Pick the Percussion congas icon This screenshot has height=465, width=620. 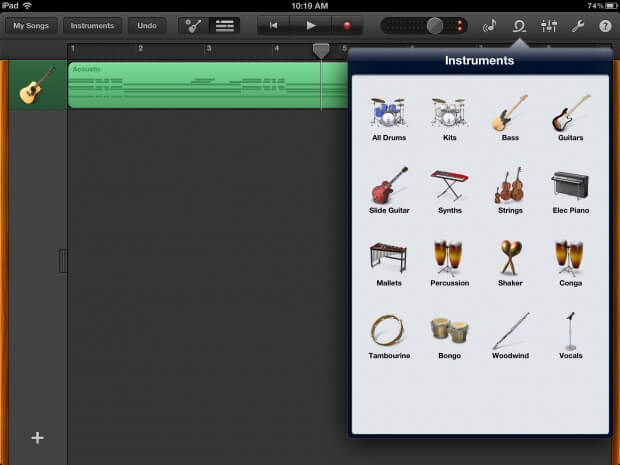[x=450, y=263]
